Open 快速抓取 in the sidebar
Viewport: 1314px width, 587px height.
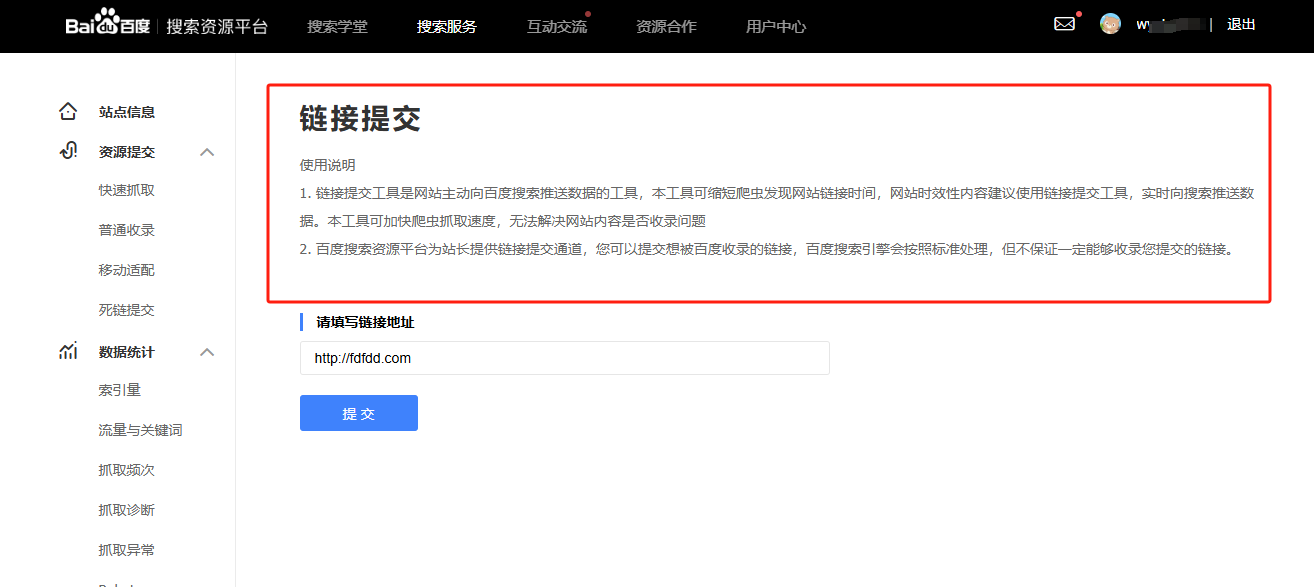(x=127, y=190)
